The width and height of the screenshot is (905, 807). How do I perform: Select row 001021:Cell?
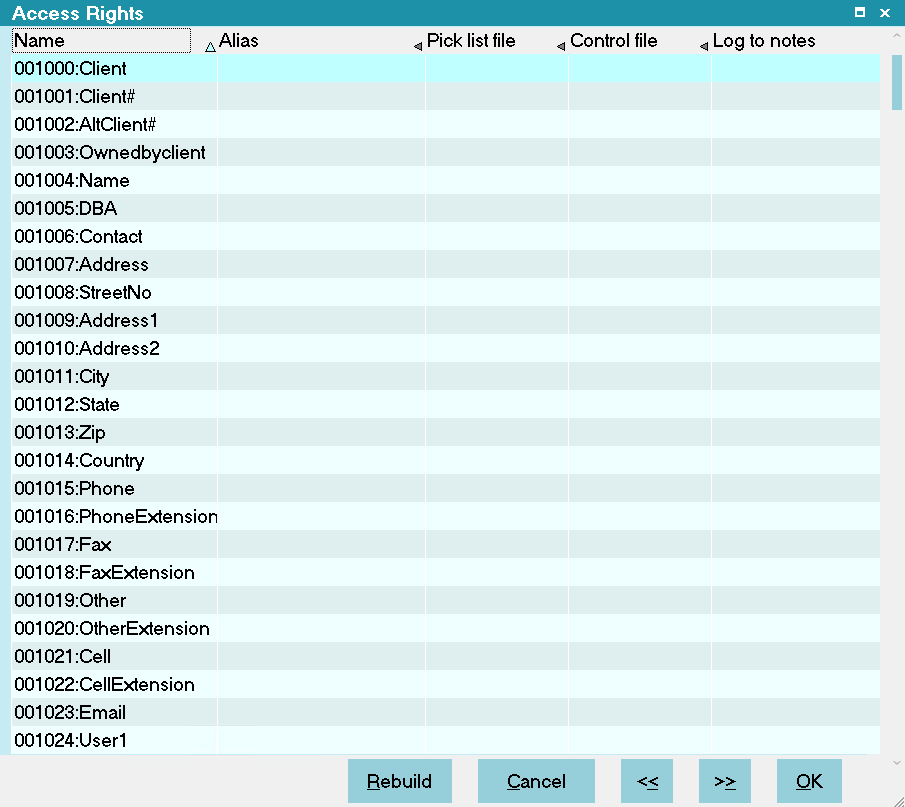(446, 656)
